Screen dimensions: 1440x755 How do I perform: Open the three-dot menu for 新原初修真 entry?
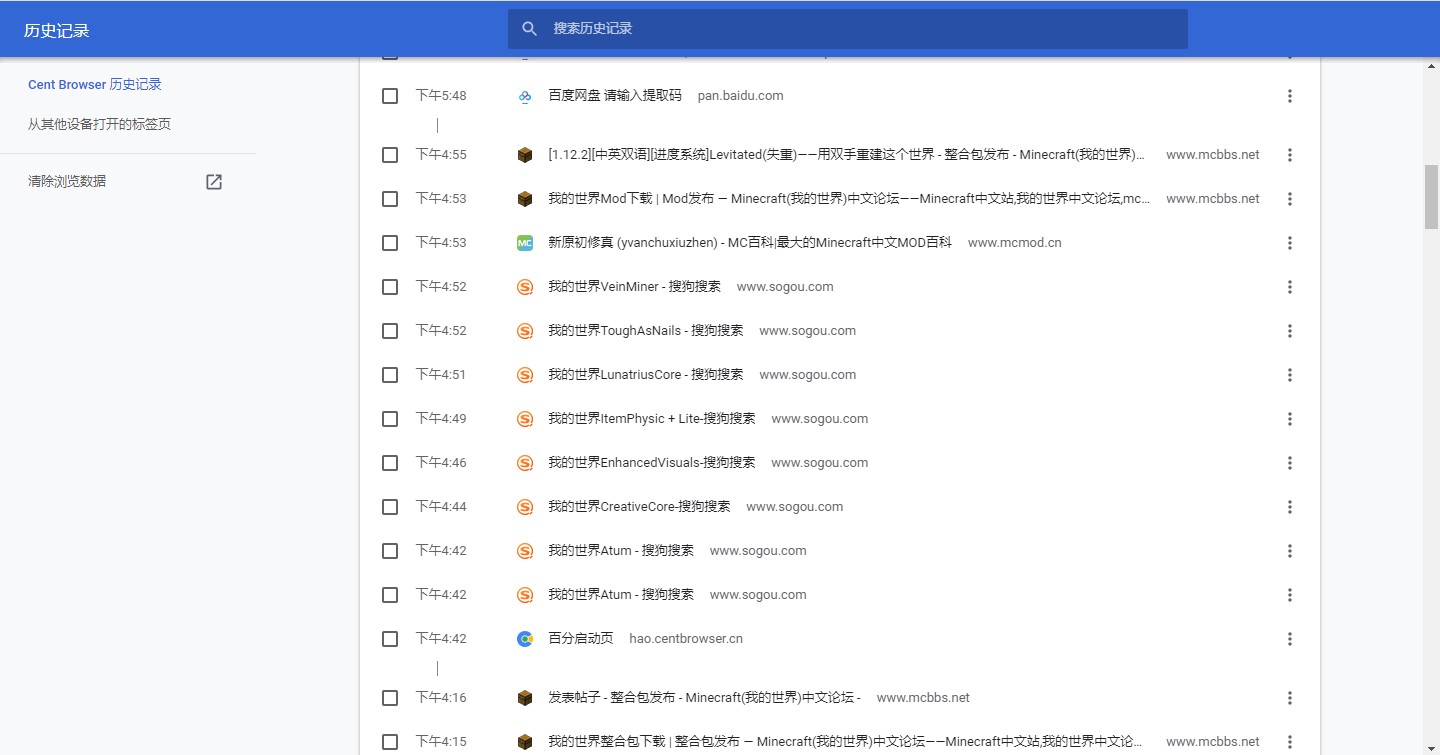coord(1290,243)
